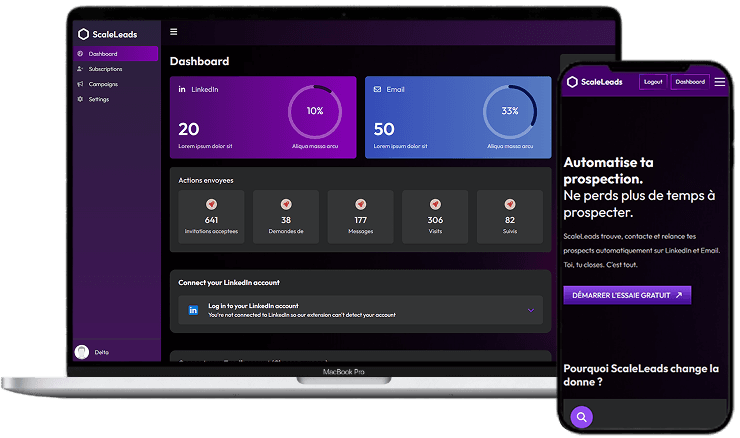Click the blue LinkedIn logo in login row

click(193, 310)
